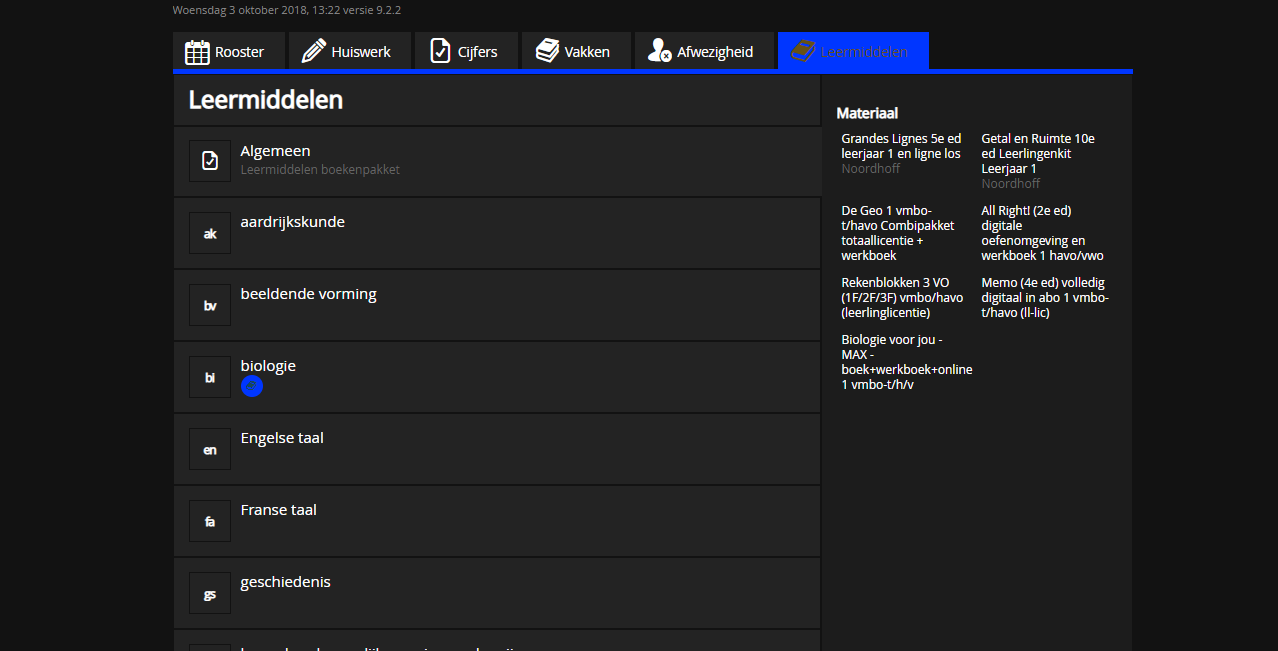Click the Materiaal heading

coord(867,114)
